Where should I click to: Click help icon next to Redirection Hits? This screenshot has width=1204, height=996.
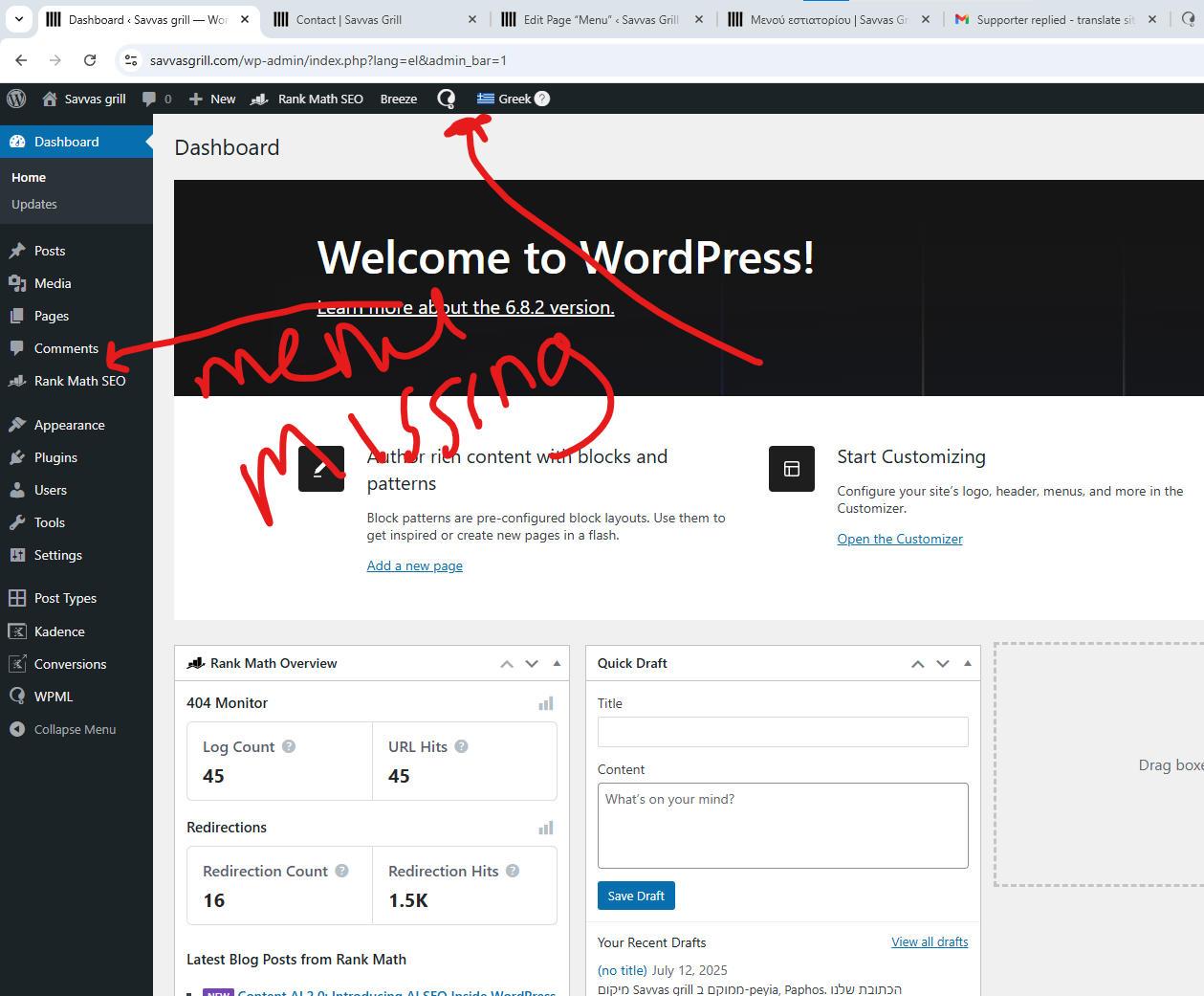pos(513,871)
